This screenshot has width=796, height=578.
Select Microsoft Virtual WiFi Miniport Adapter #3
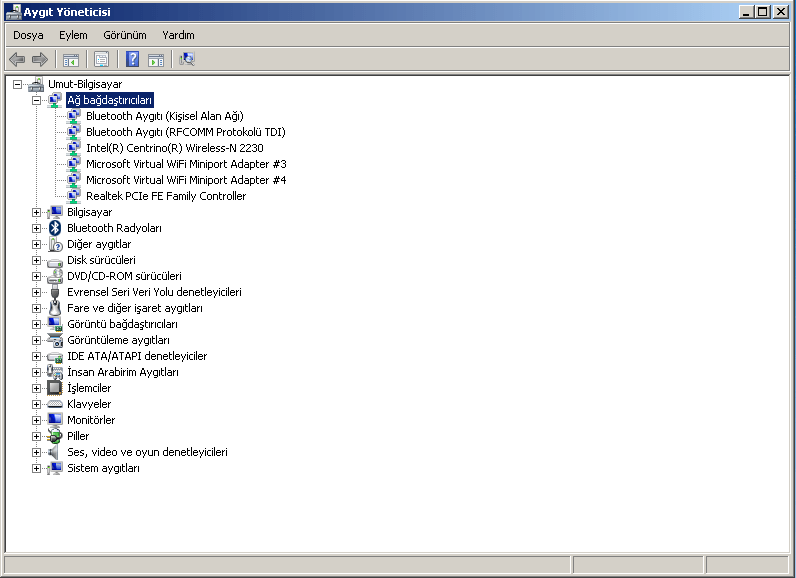click(x=186, y=164)
